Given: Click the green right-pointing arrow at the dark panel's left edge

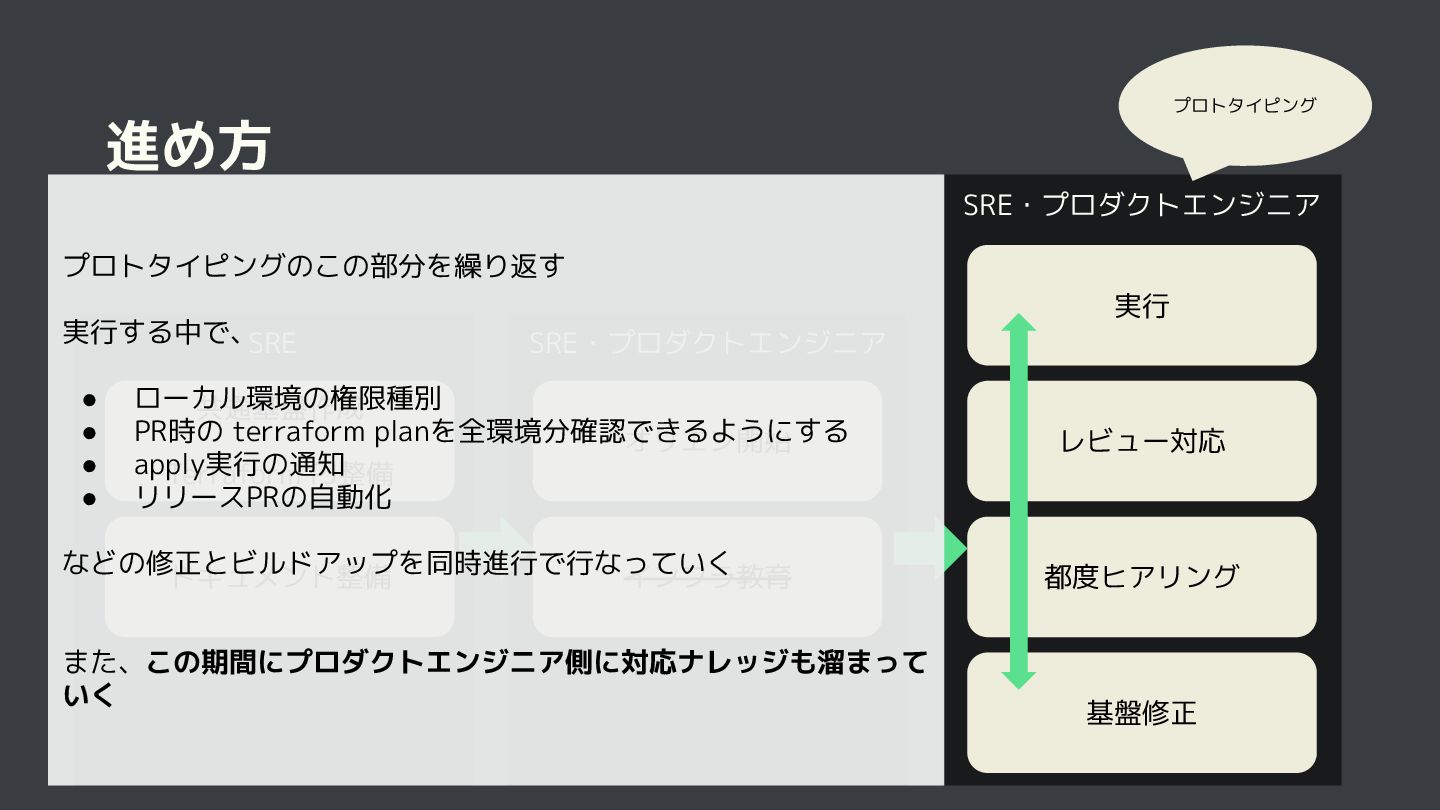Looking at the screenshot, I should coord(955,549).
